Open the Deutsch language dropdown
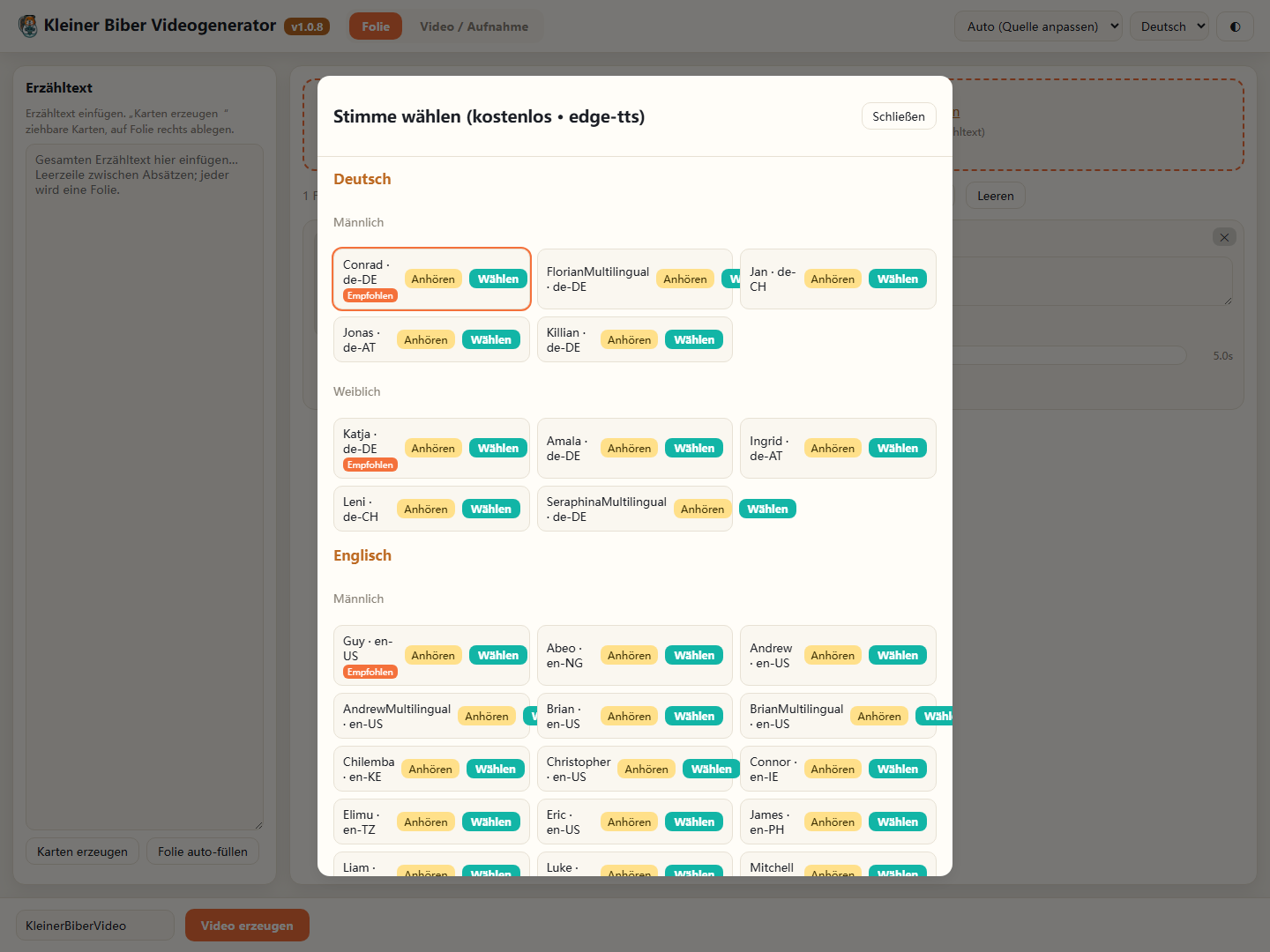Image resolution: width=1270 pixels, height=952 pixels. coord(1170,26)
